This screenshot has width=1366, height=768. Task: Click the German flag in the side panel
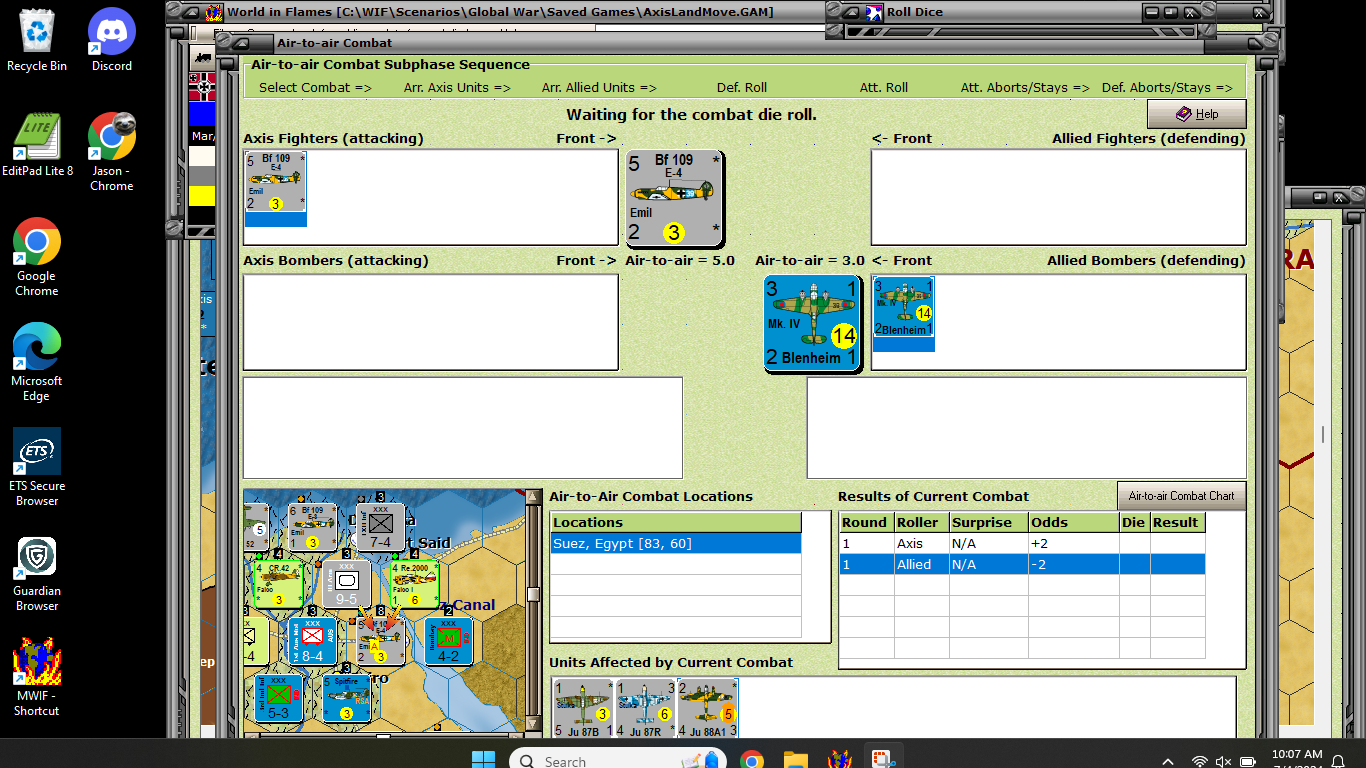coord(202,87)
